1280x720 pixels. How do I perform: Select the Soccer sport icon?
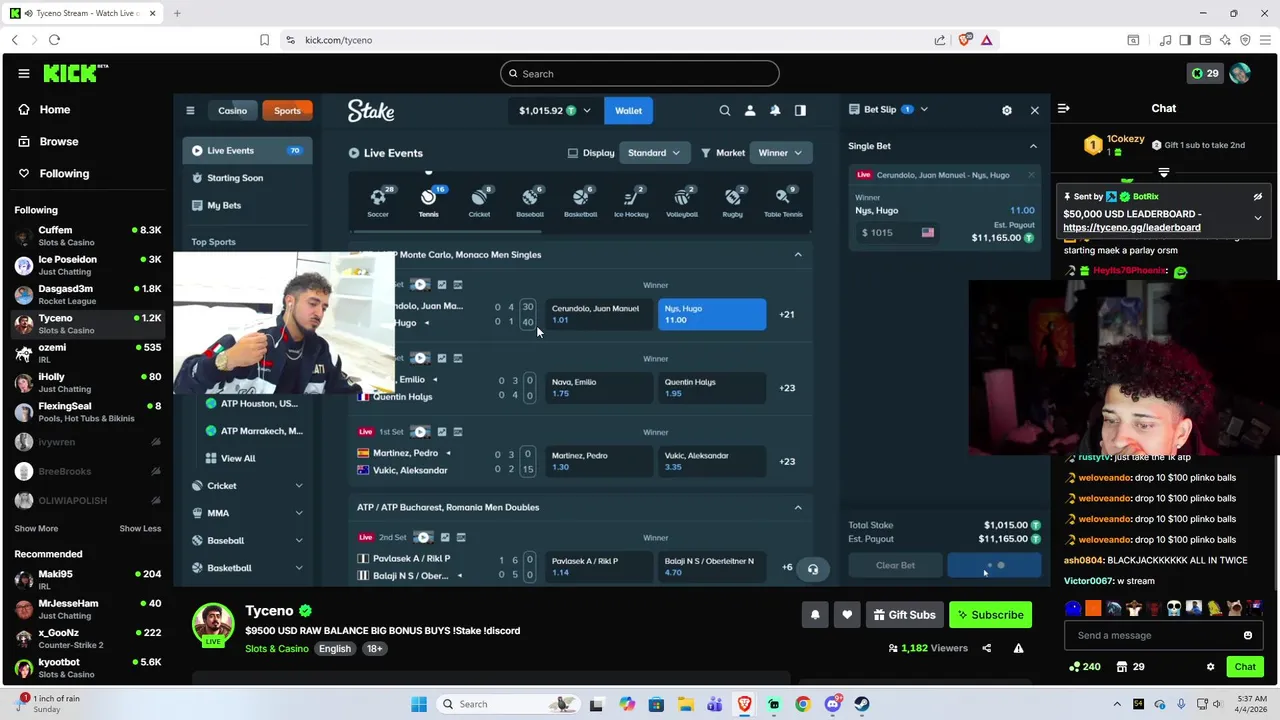[x=378, y=201]
